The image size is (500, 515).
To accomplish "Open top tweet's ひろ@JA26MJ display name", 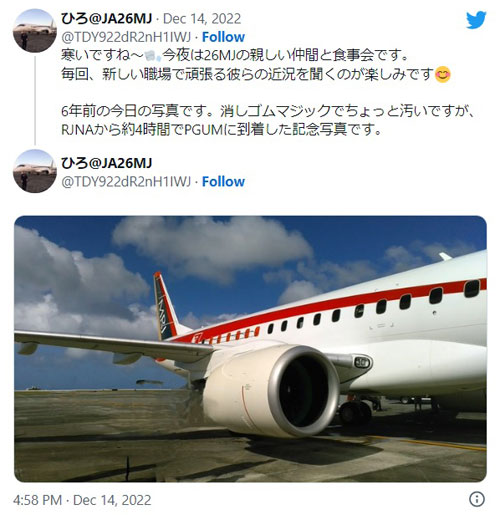I will click(106, 19).
